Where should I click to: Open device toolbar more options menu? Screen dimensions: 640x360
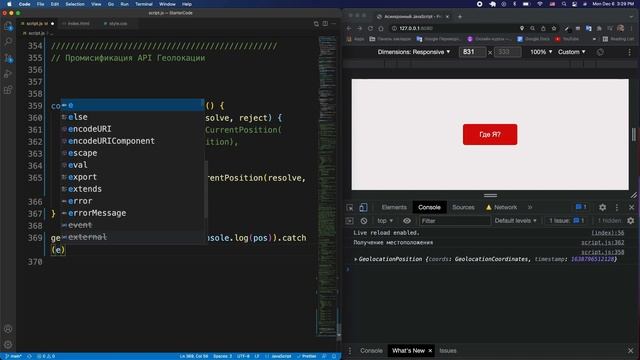[x=629, y=52]
